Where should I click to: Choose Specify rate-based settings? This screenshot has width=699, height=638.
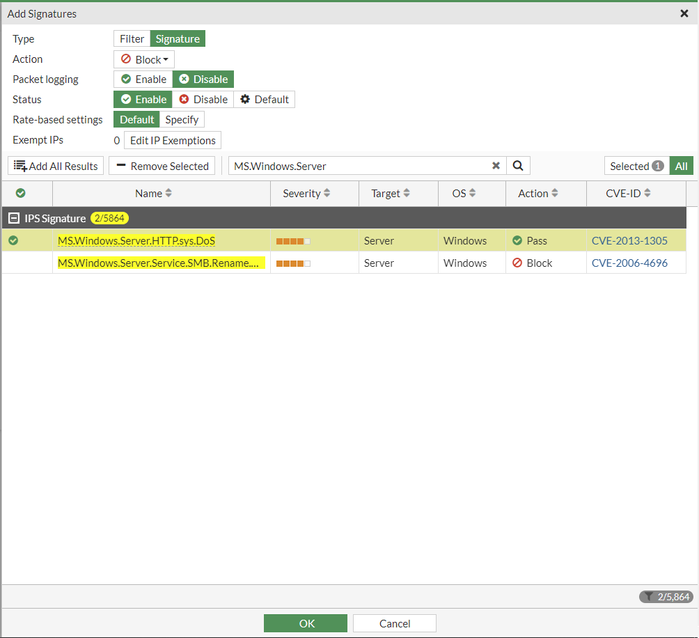click(x=182, y=119)
